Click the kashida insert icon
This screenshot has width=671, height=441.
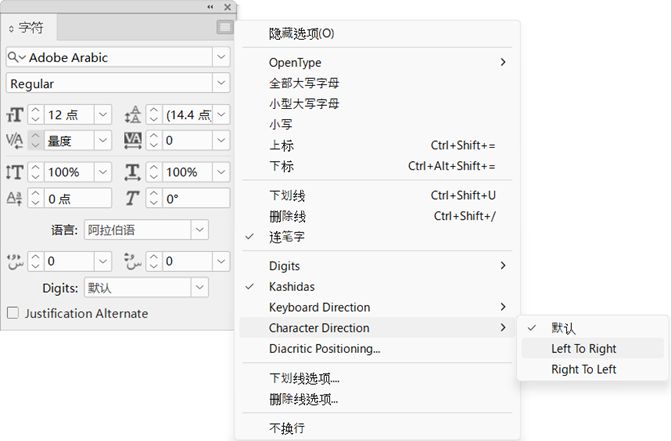[15, 261]
